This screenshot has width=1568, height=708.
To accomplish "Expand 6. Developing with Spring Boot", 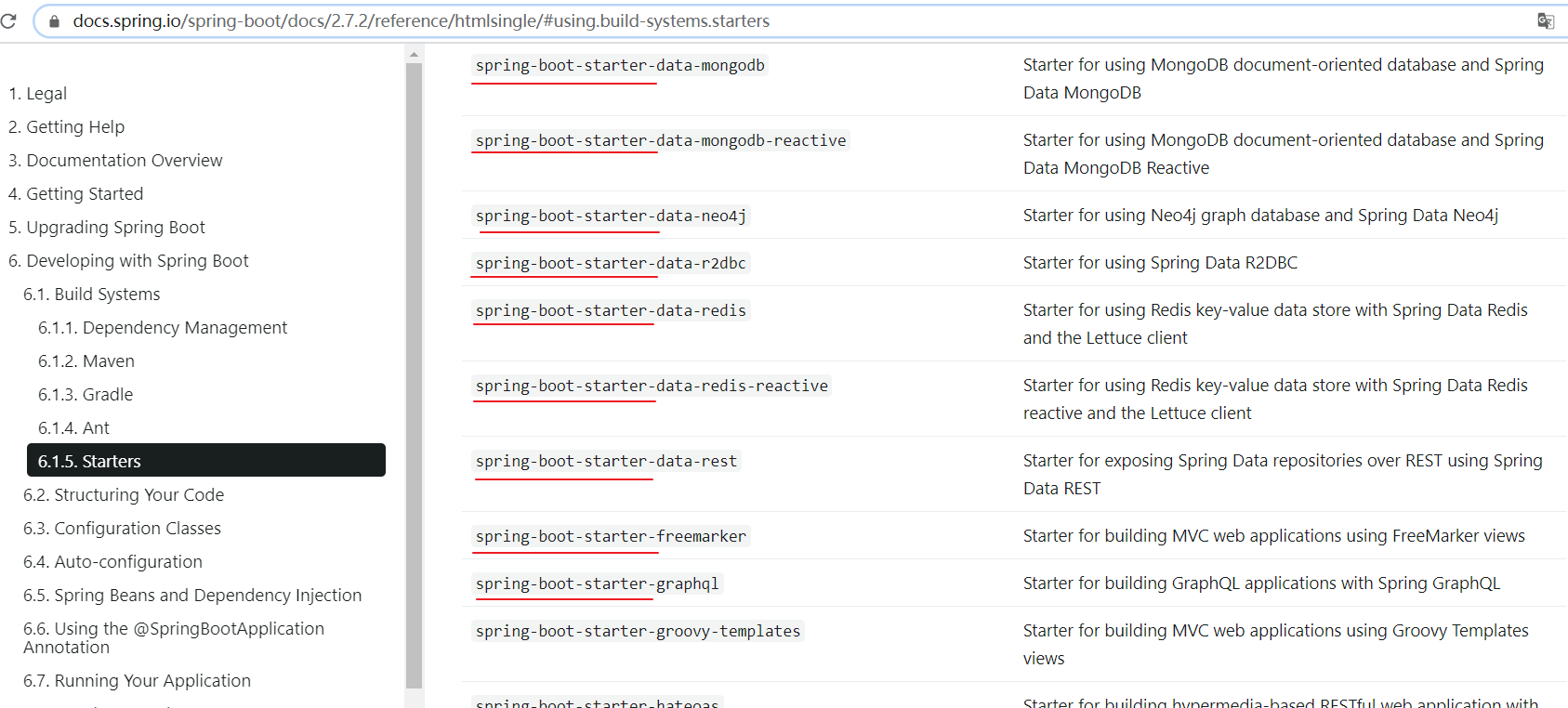I will point(128,261).
